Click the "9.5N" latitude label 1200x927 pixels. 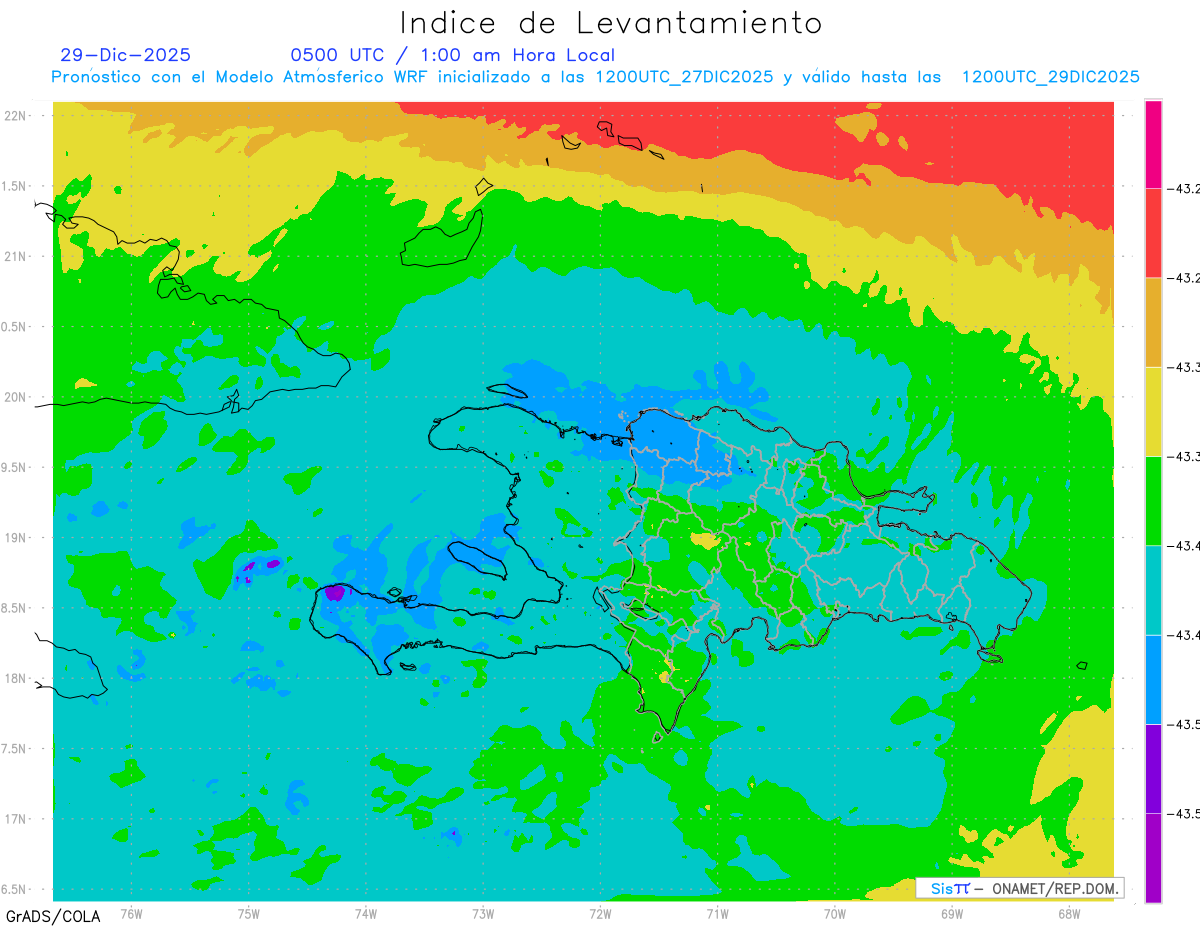(x=15, y=468)
